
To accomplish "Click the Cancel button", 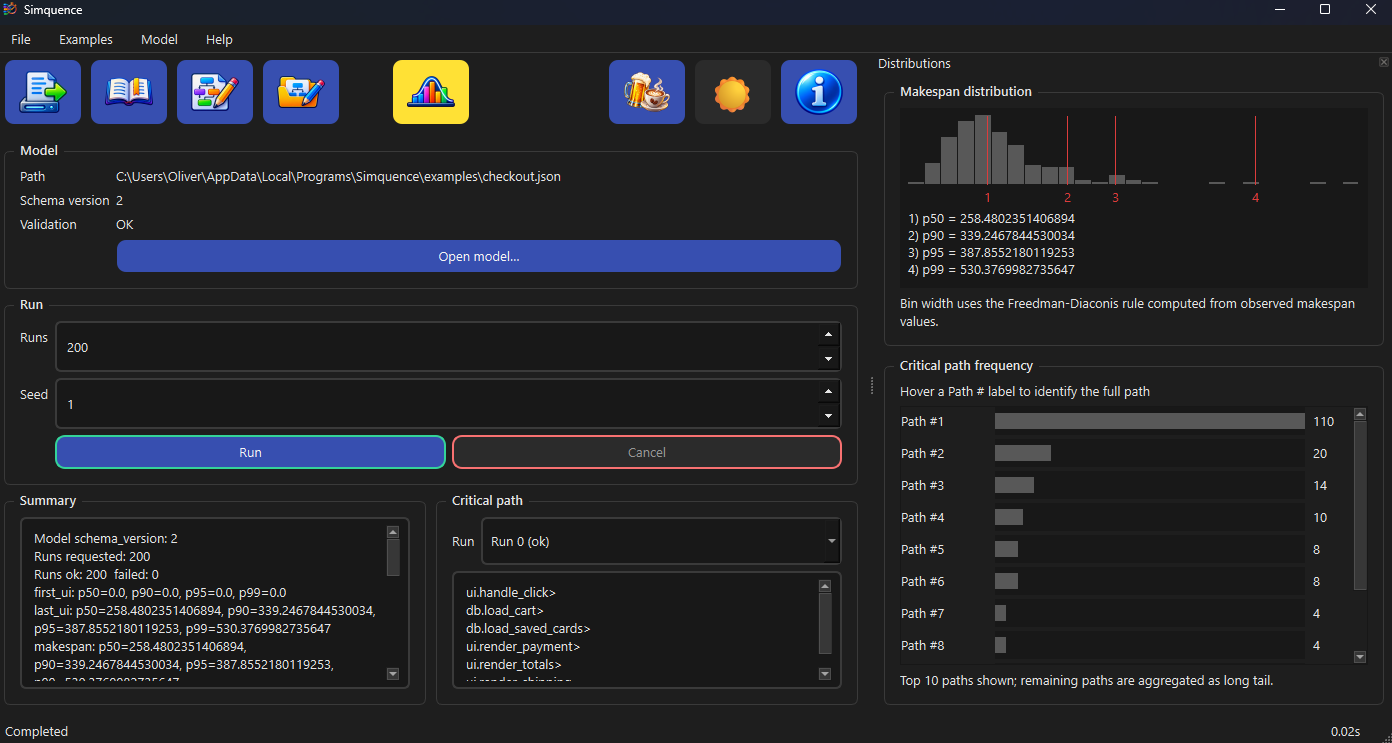I will pyautogui.click(x=647, y=452).
